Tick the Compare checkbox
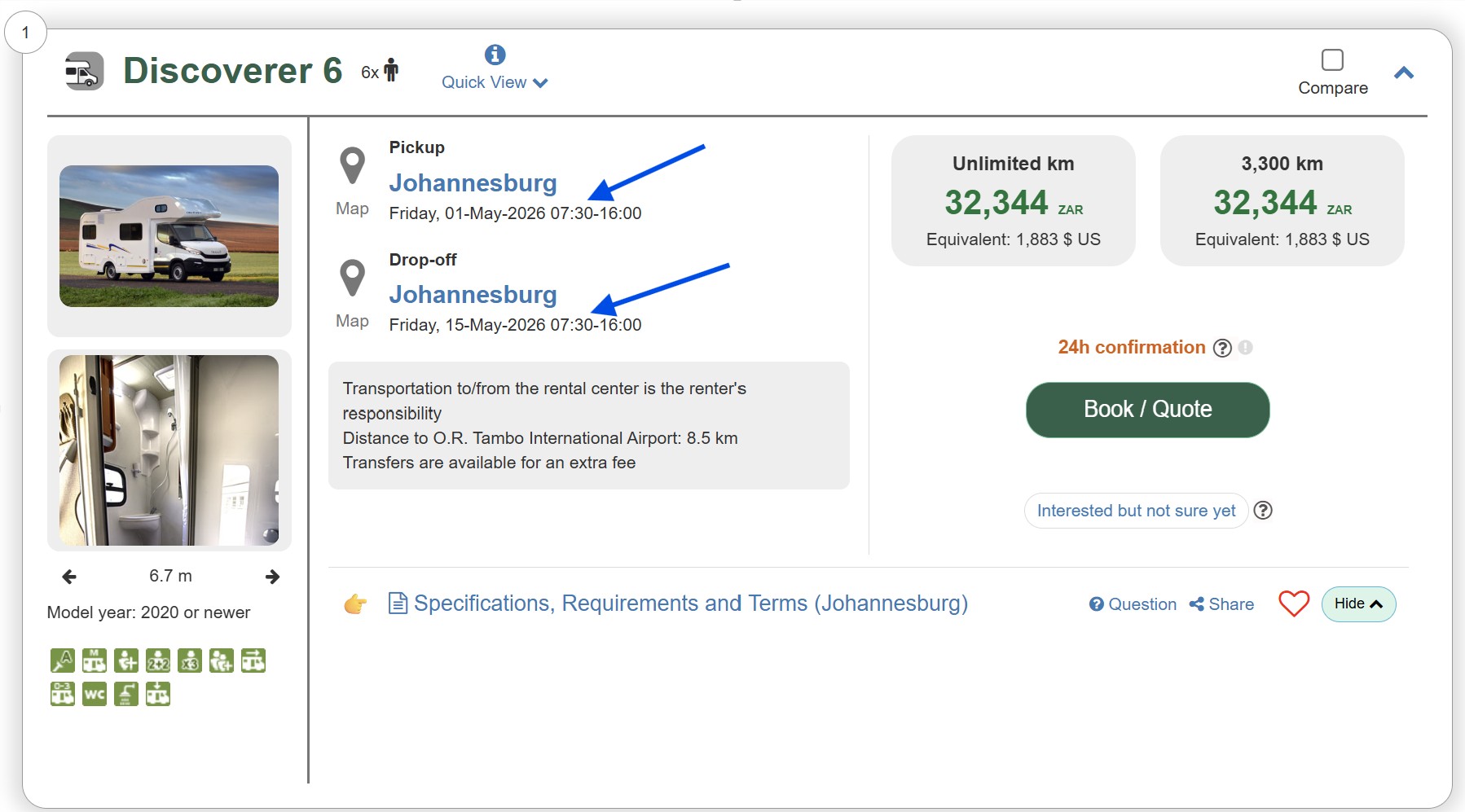Viewport: 1465px width, 812px height. [x=1332, y=60]
